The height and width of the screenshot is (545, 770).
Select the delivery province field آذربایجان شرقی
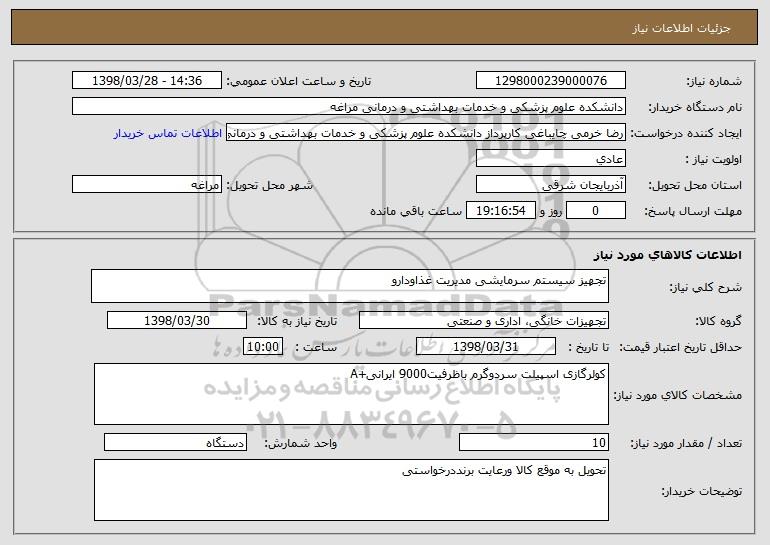tap(550, 185)
